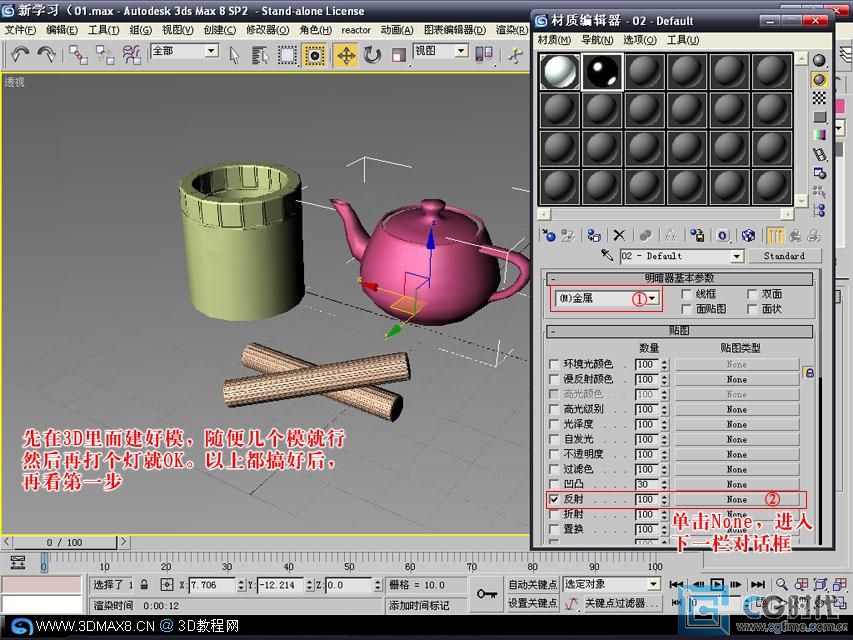Open the 修改器(O) menu
Screen dimensions: 853x640
point(267,30)
